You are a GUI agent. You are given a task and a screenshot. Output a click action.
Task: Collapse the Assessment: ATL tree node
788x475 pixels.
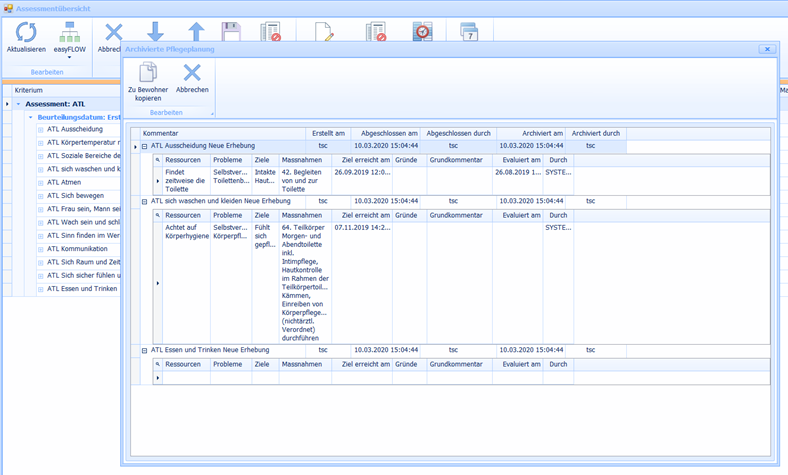coord(17,103)
